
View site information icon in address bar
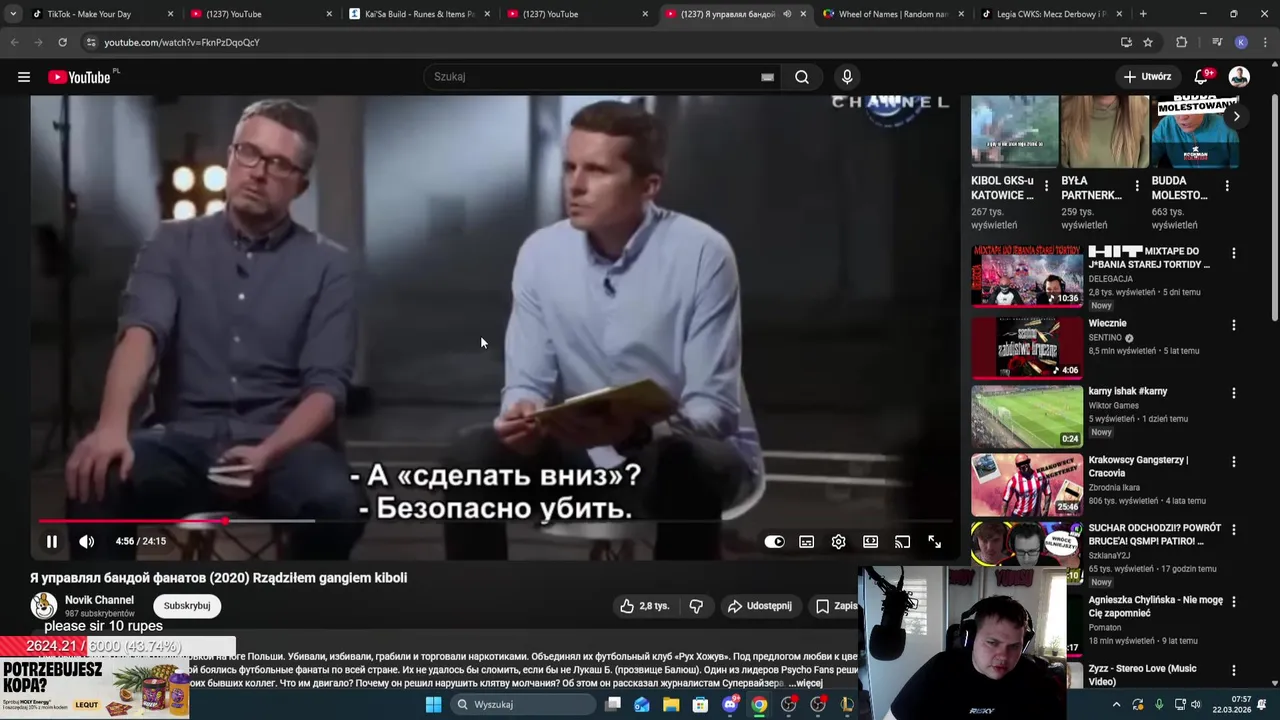[x=91, y=42]
